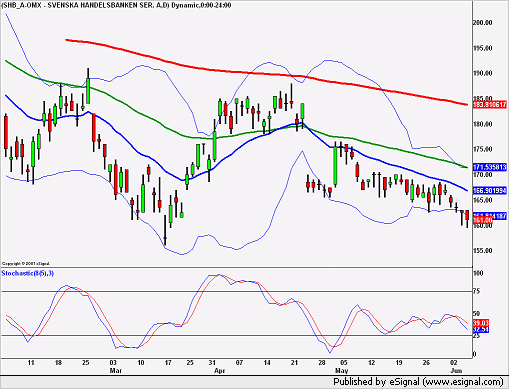Click the 200.00 price axis label
509x389 pixels.
(482, 23)
